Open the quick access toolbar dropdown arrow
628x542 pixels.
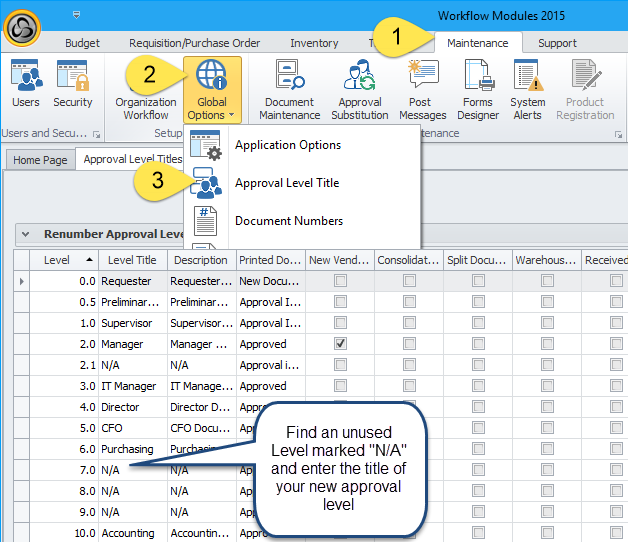(77, 16)
